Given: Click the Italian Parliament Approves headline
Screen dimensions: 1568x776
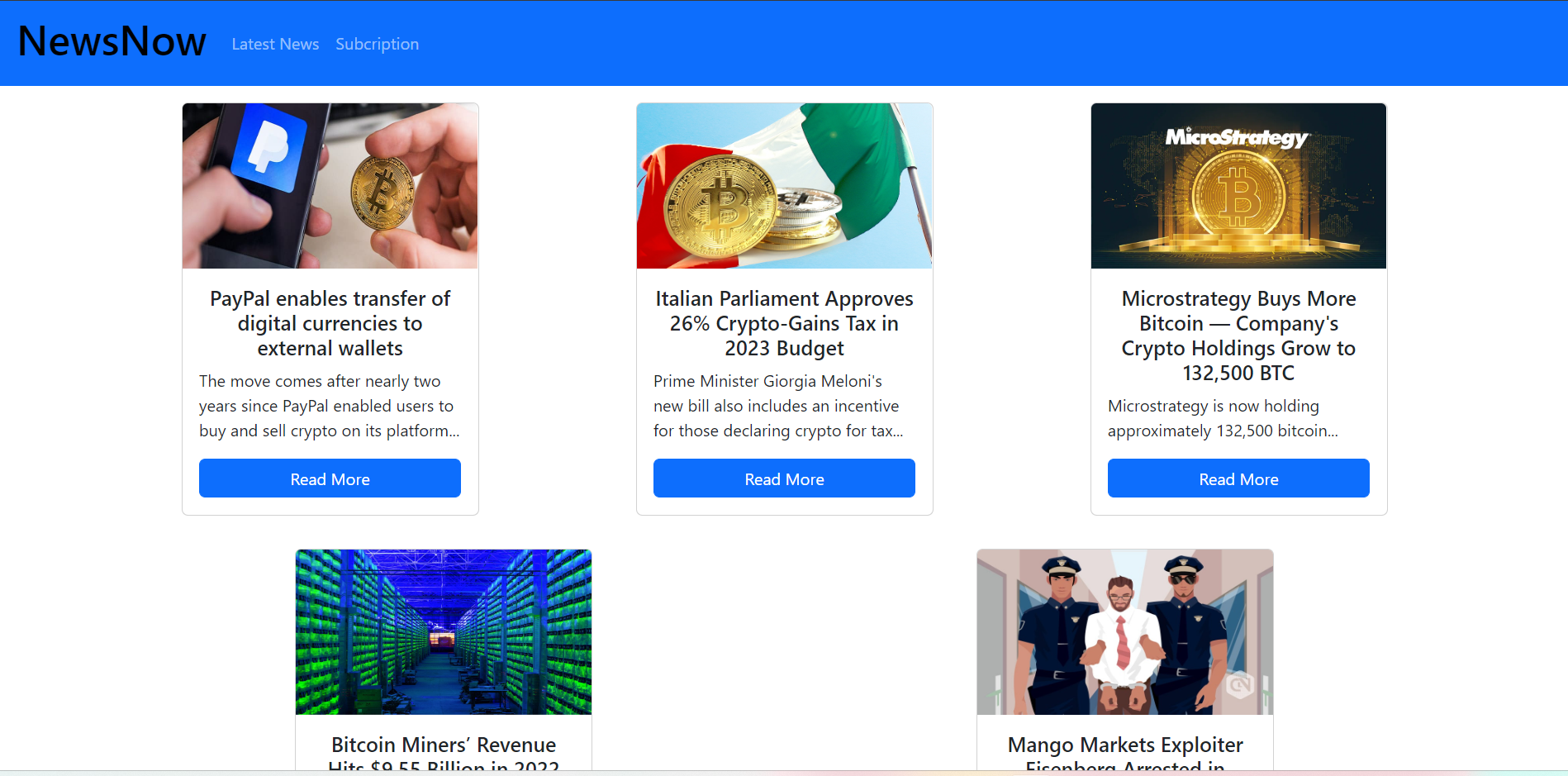Looking at the screenshot, I should pos(785,323).
